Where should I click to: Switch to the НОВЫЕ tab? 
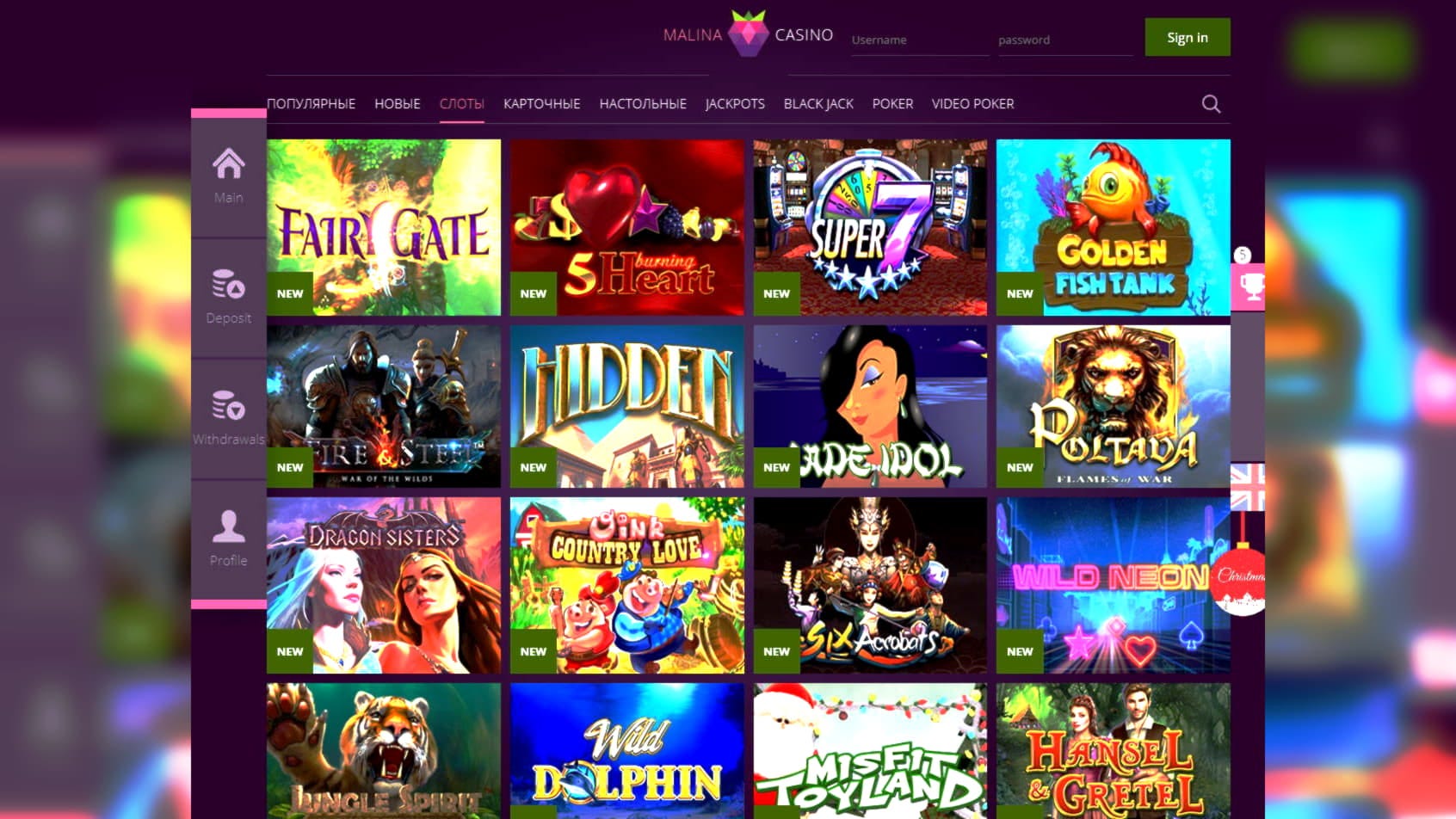click(x=398, y=104)
